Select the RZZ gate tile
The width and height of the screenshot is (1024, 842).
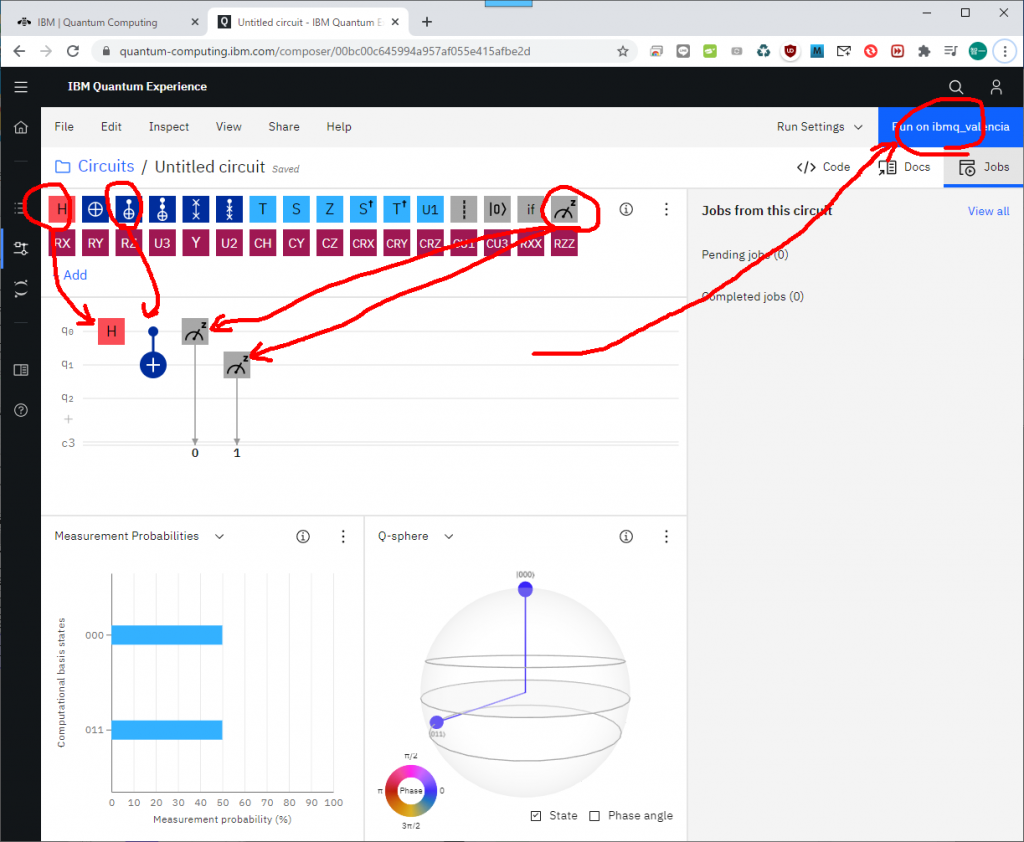[565, 242]
